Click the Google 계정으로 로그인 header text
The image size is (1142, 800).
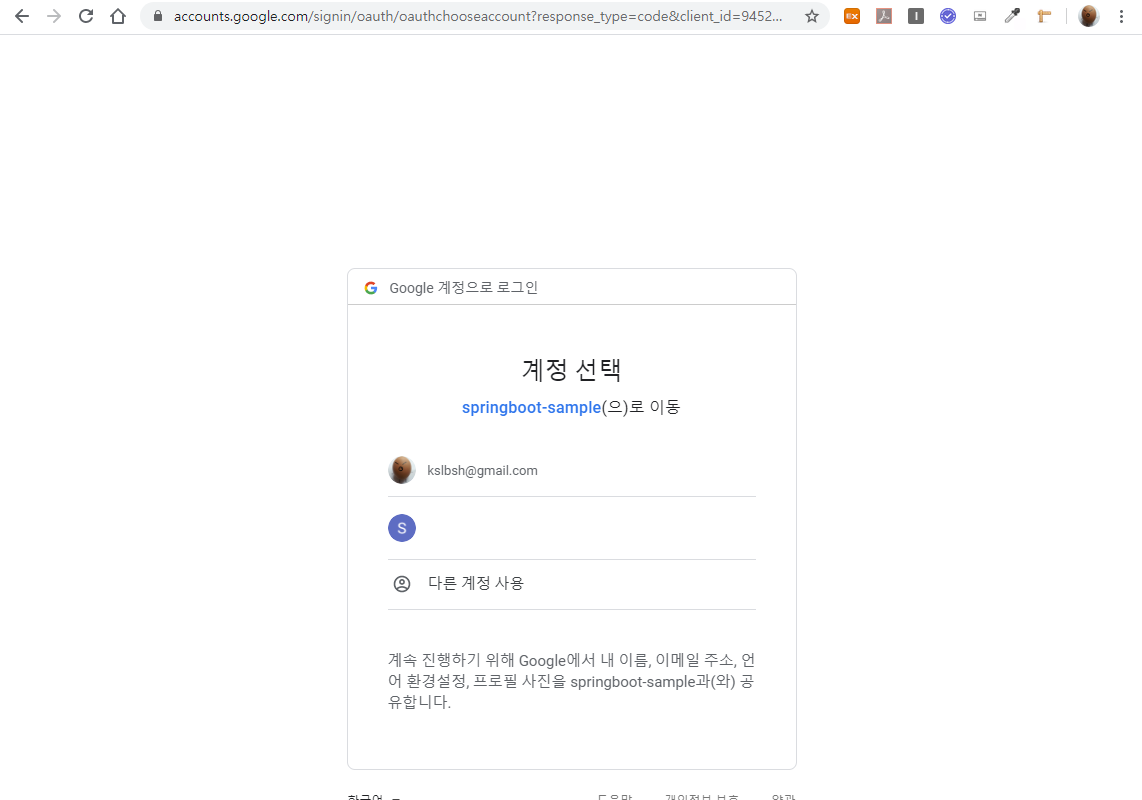point(463,288)
